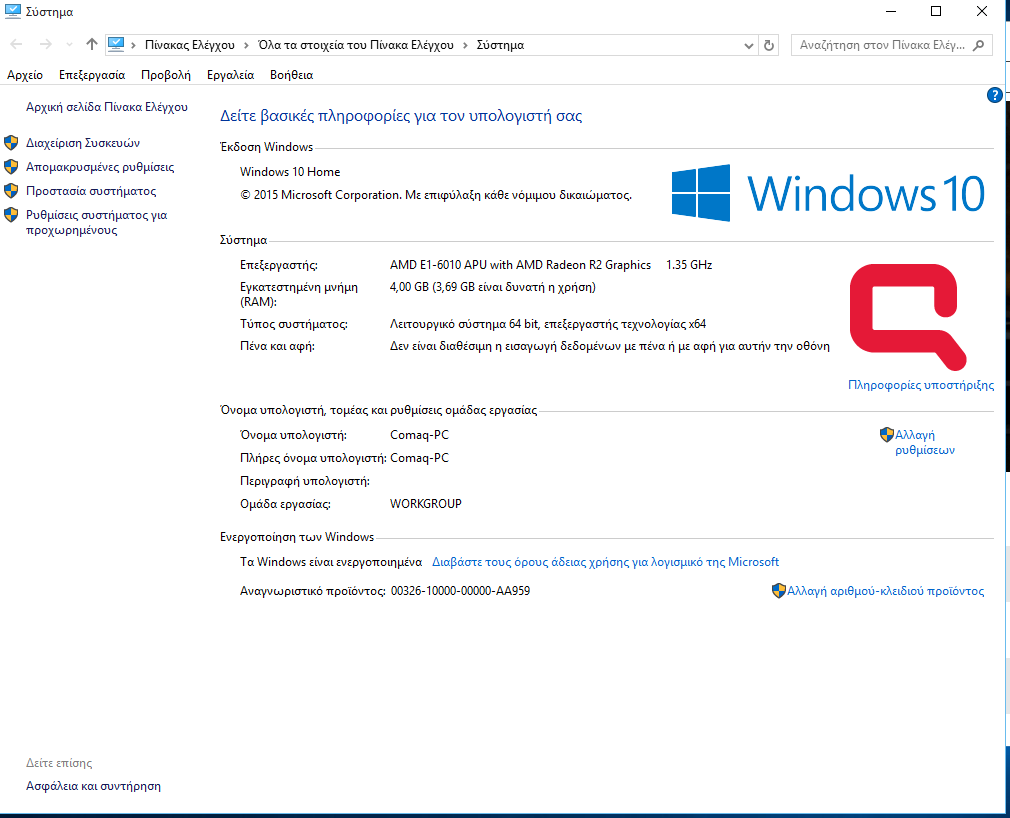Image resolution: width=1010 pixels, height=818 pixels.
Task: Click shield icon next to Αλλαγή αριθμού-κλειδιού προϊόντος
Action: (x=779, y=591)
